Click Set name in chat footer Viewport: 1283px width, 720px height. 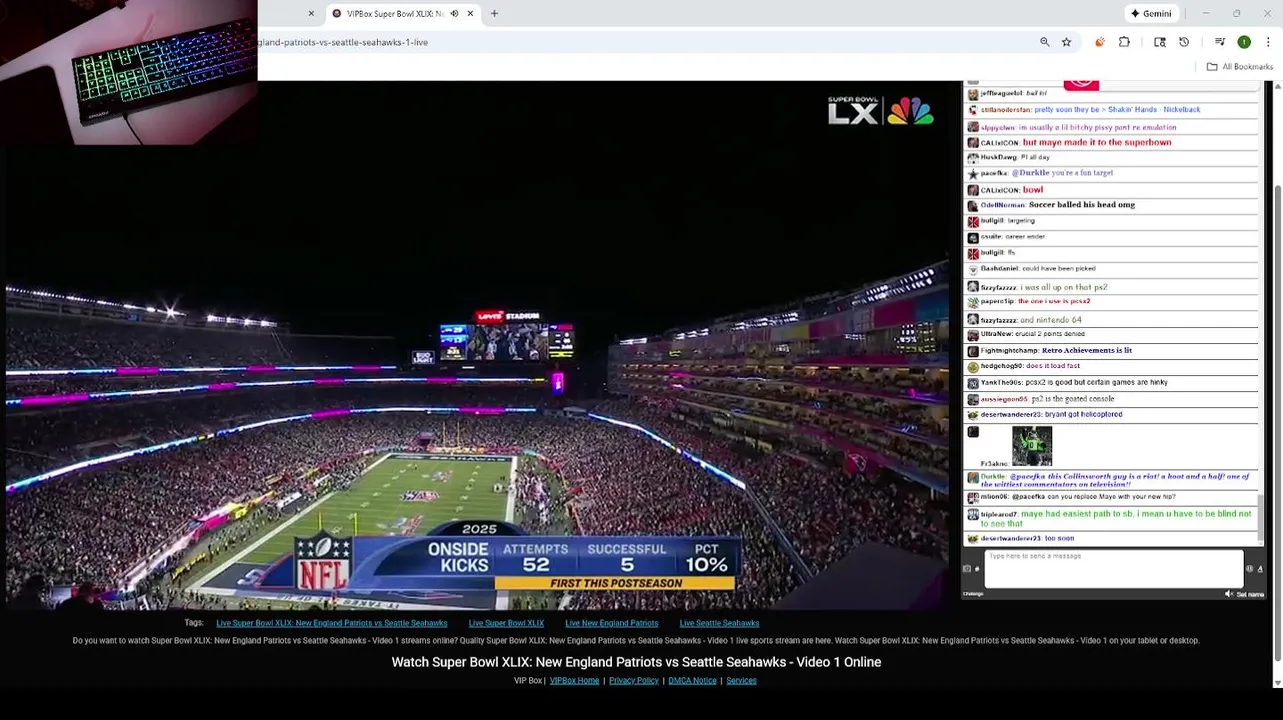pos(1250,594)
